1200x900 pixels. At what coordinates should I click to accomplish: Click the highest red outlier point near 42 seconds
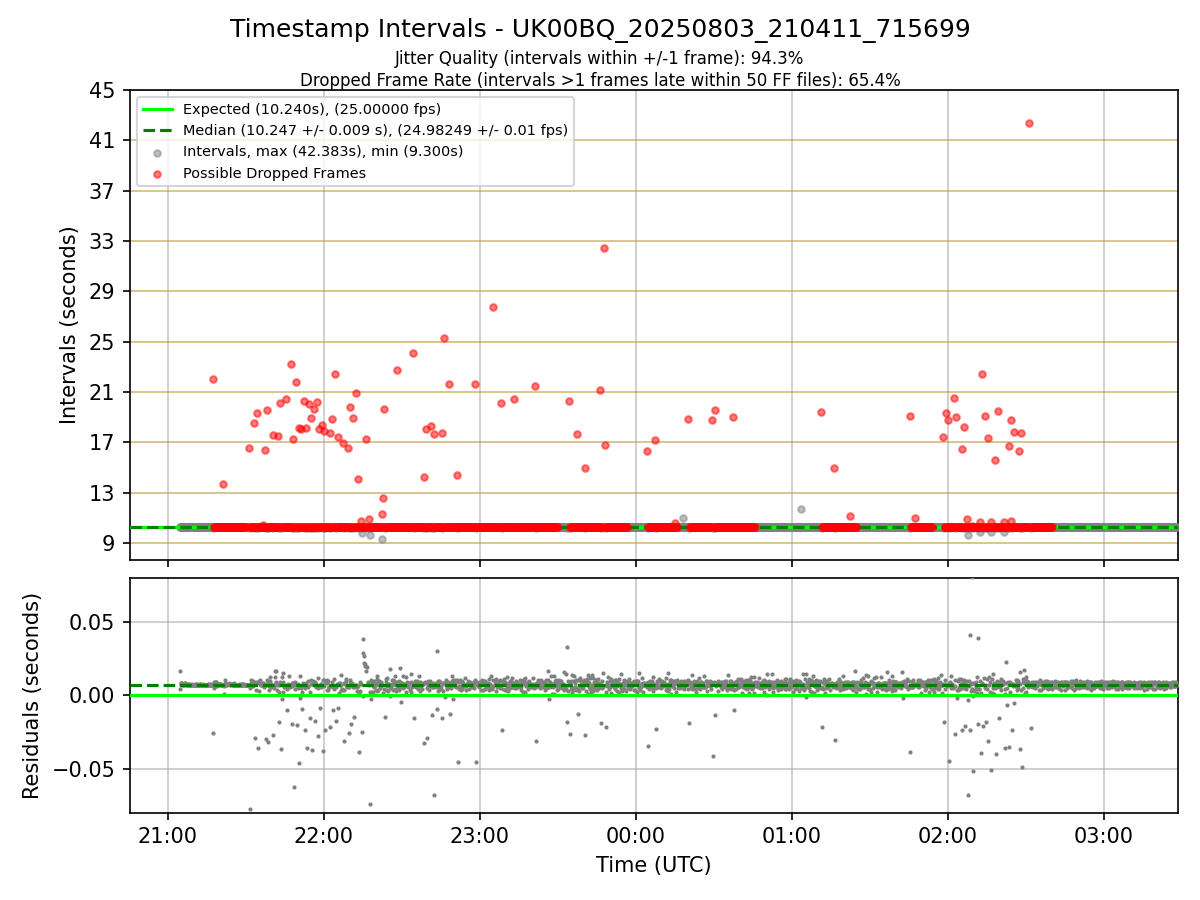1029,123
